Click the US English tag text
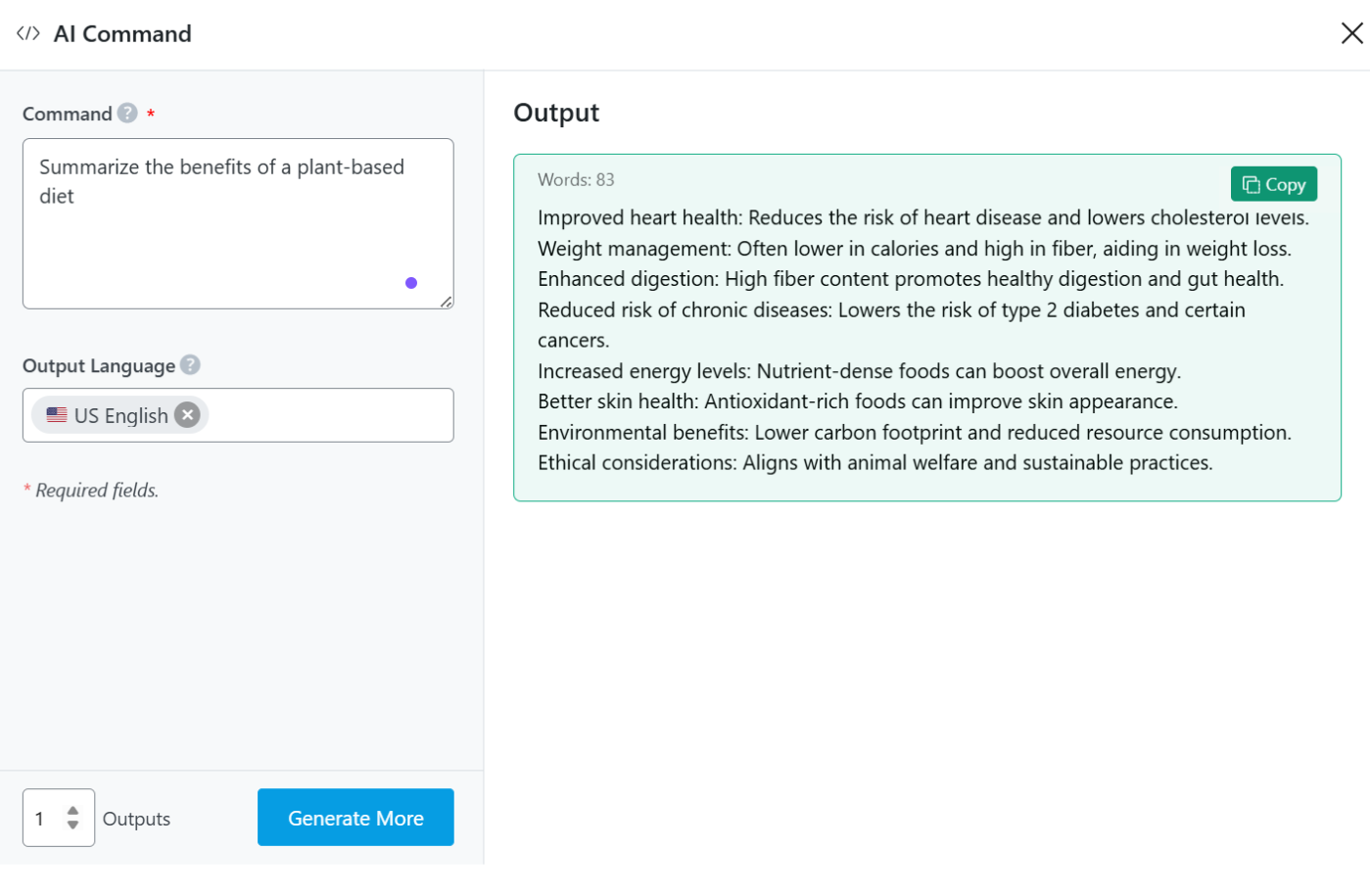The width and height of the screenshot is (1370, 896). (121, 416)
